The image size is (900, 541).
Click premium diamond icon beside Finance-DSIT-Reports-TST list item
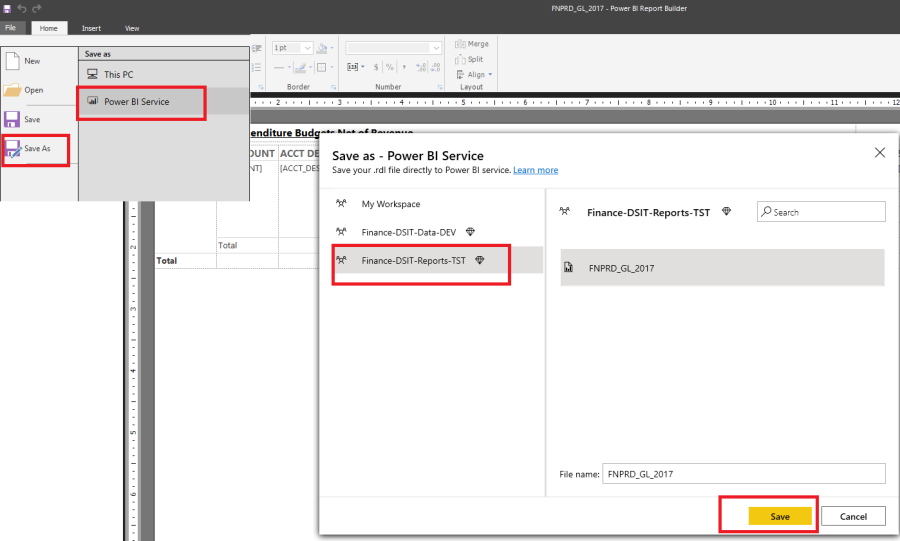coord(480,260)
